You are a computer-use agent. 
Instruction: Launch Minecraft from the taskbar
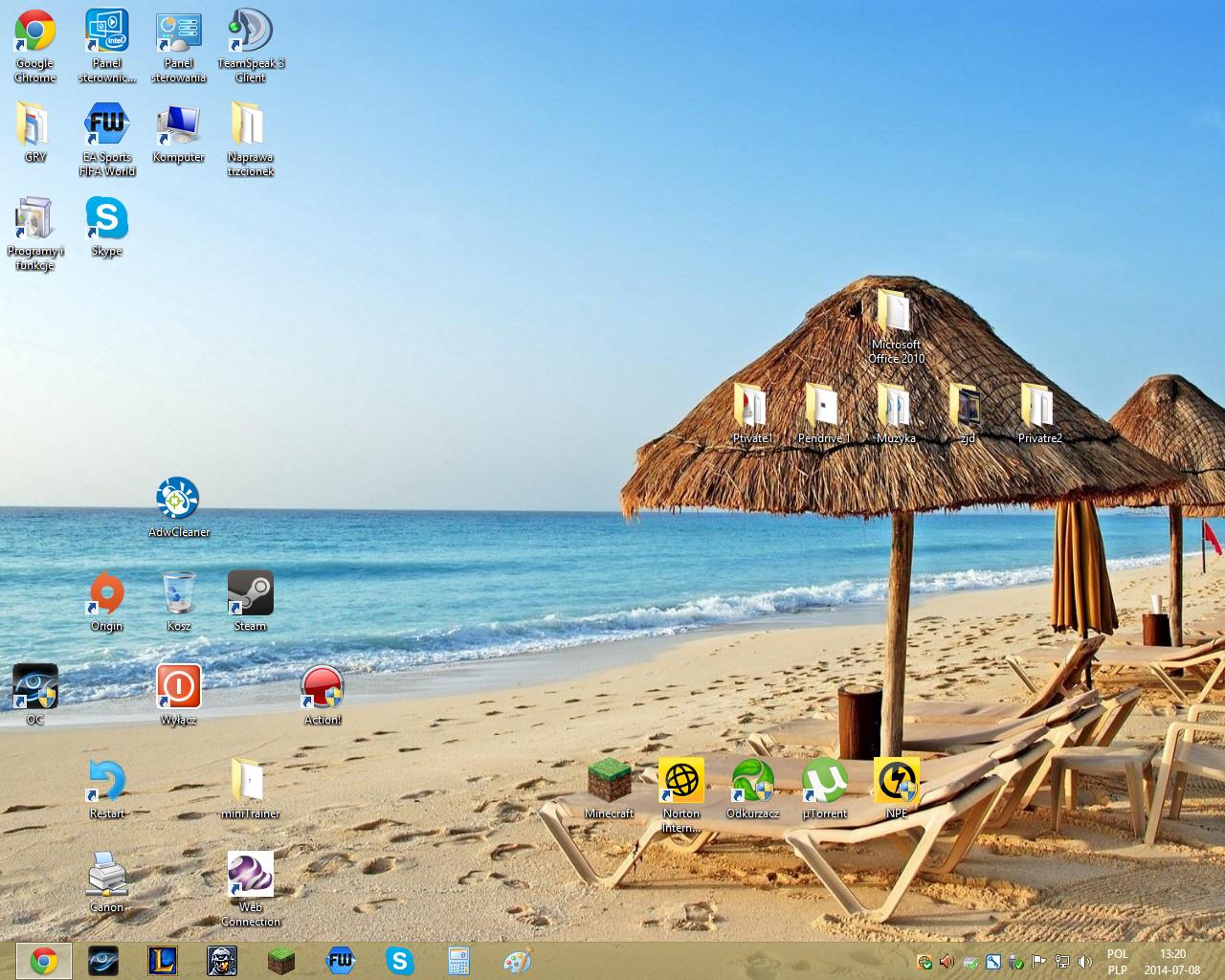coord(281,961)
